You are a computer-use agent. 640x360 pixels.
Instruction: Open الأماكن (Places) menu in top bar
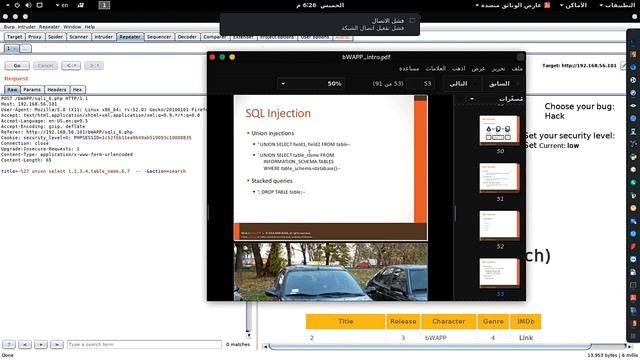(x=573, y=5)
